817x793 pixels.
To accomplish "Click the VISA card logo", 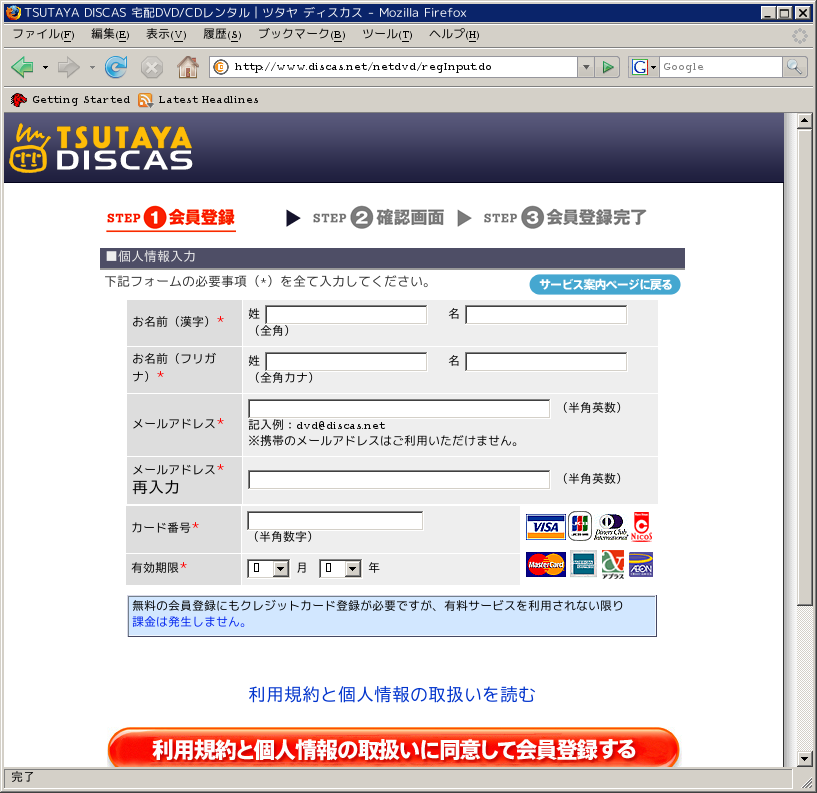I will tap(546, 527).
